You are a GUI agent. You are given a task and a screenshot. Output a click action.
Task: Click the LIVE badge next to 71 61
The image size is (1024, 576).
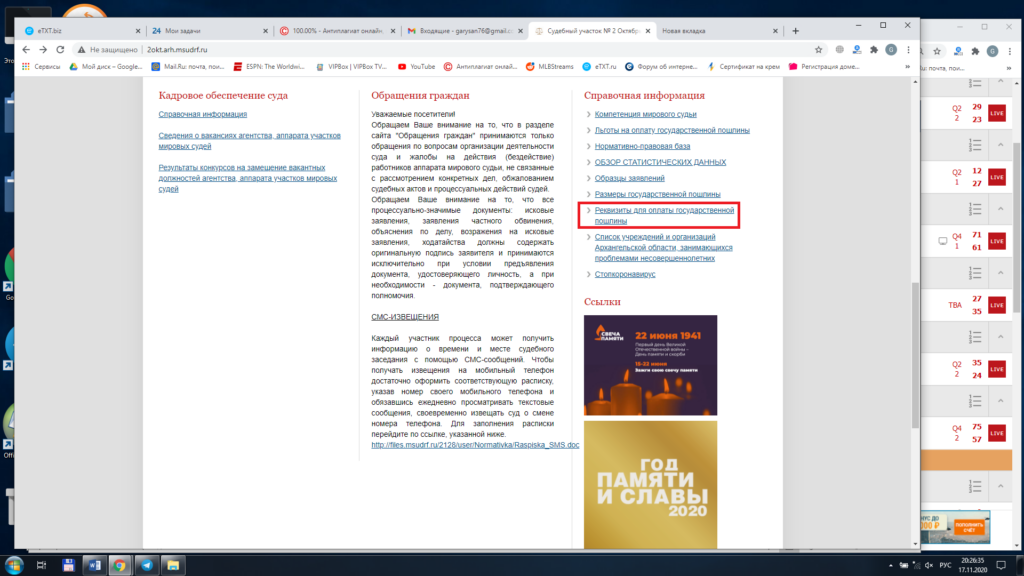point(997,241)
